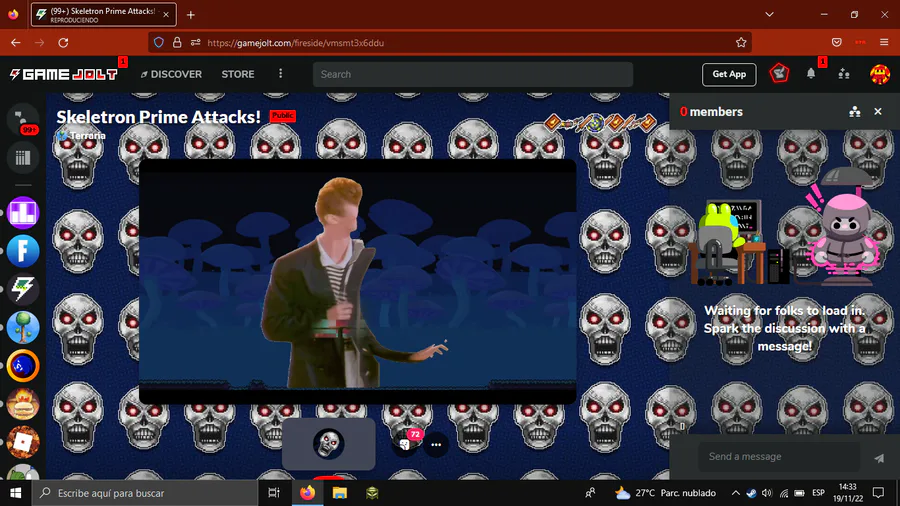Open the volume control in tray

click(x=767, y=493)
